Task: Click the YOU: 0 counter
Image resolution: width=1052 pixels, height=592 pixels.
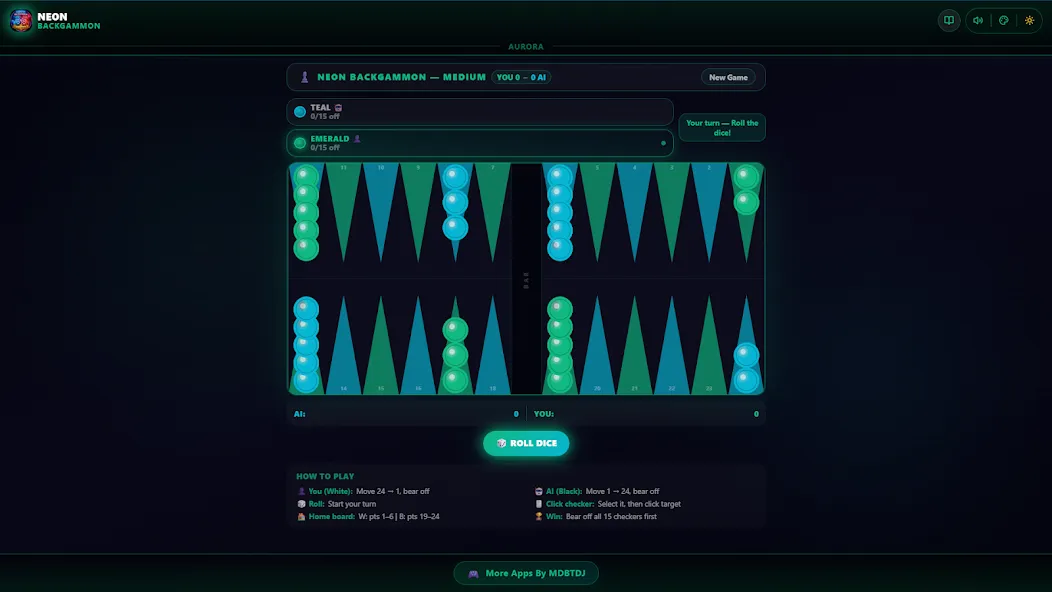Action: coord(646,414)
